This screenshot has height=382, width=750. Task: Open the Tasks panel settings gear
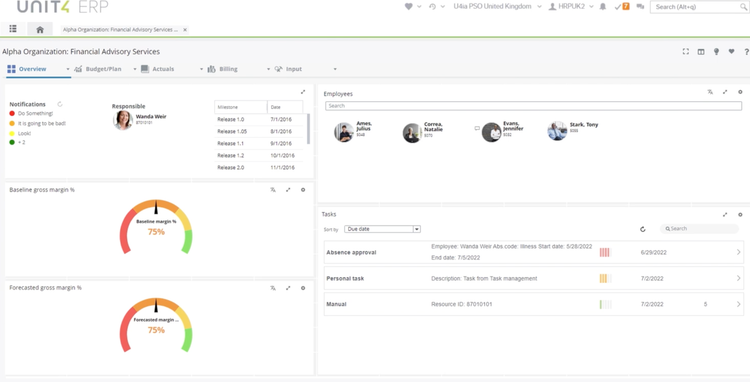pyautogui.click(x=740, y=215)
